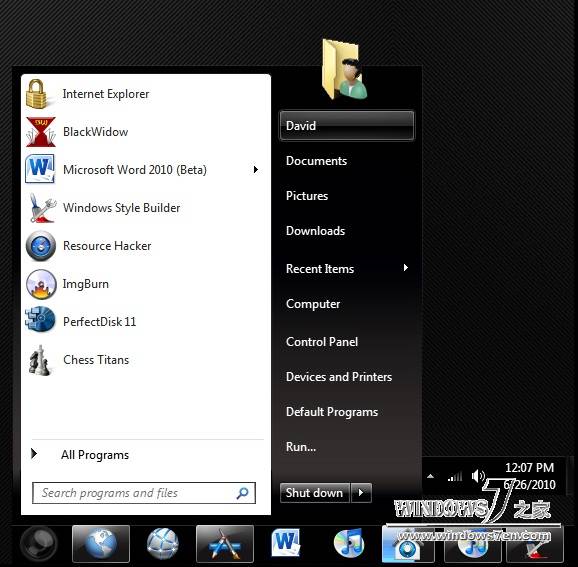Image resolution: width=578 pixels, height=567 pixels.
Task: Click Search programs and files box
Action: tap(144, 493)
